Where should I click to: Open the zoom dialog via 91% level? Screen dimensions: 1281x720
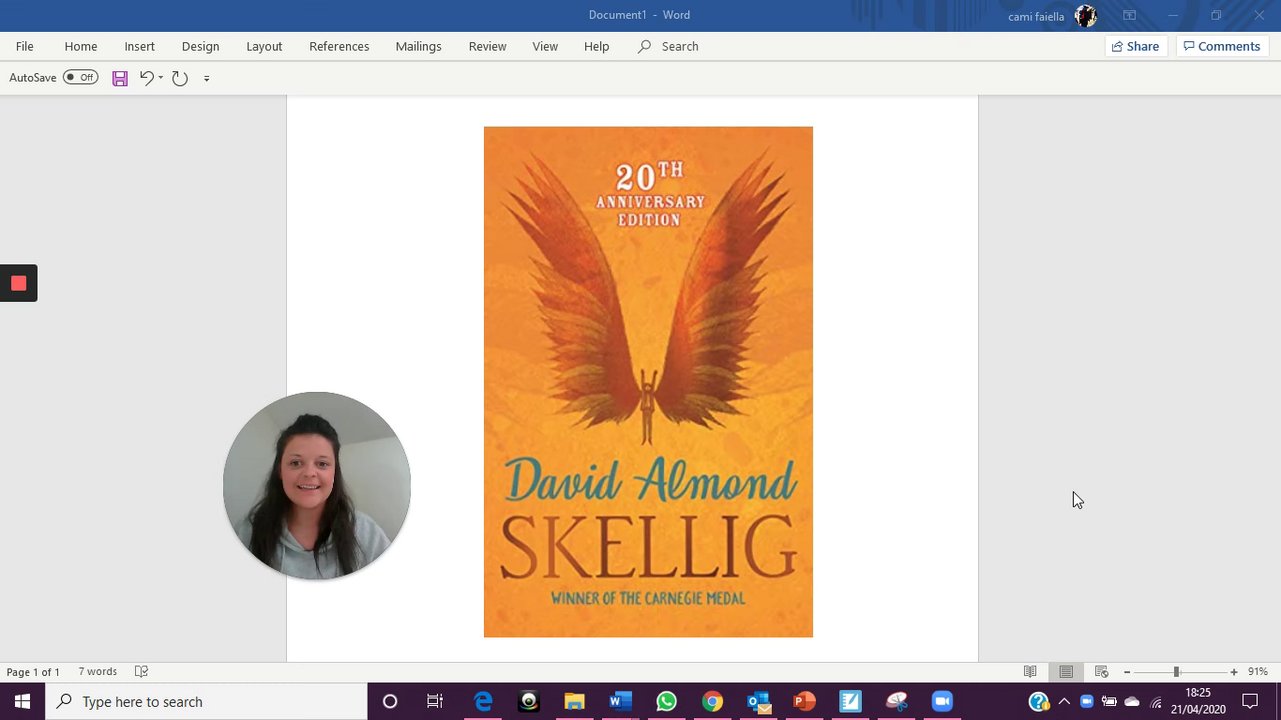tap(1258, 672)
